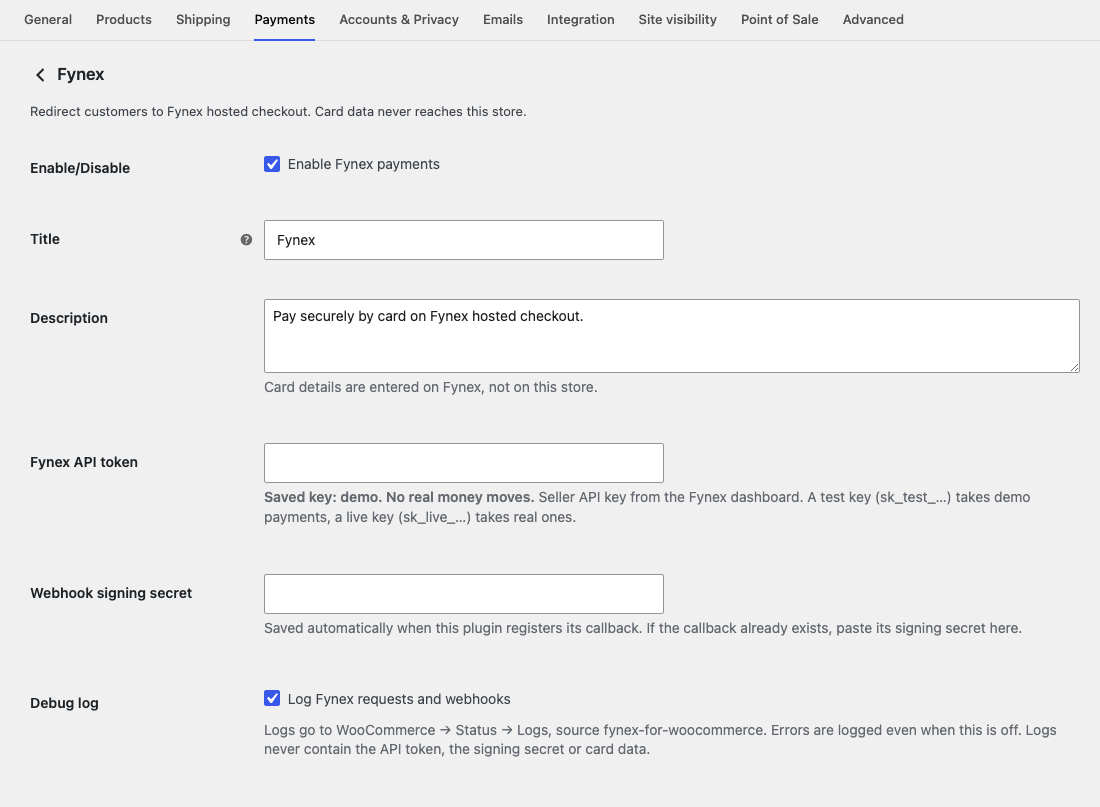Open the Emails tab
This screenshot has width=1100, height=807.
click(x=503, y=20)
